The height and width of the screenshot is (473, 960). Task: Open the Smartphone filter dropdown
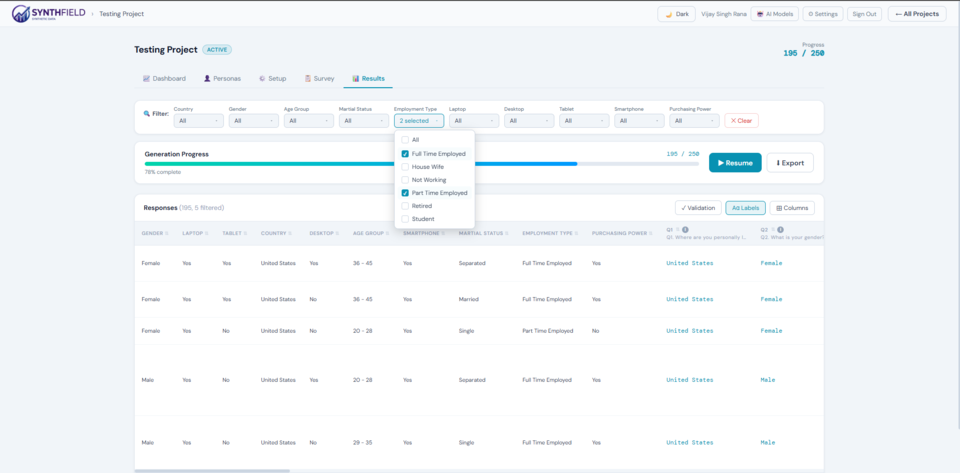639,121
